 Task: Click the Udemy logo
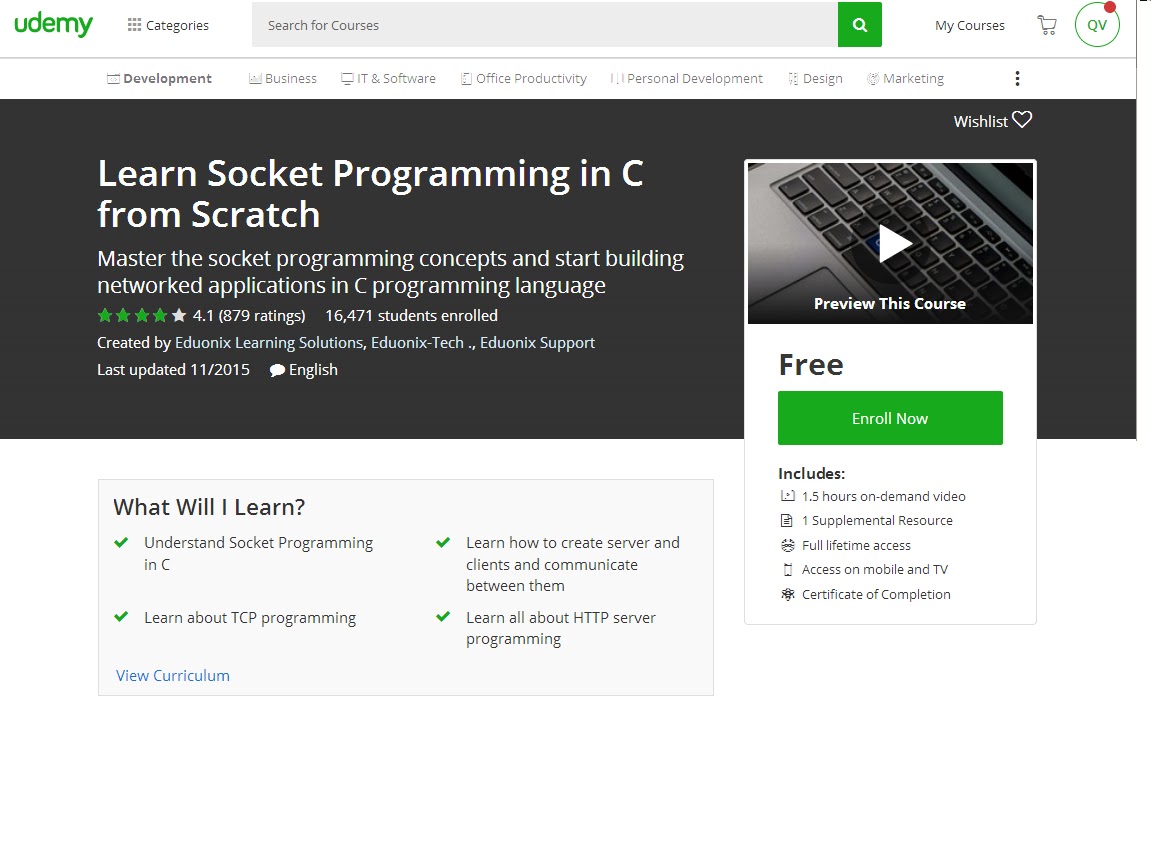(x=54, y=24)
